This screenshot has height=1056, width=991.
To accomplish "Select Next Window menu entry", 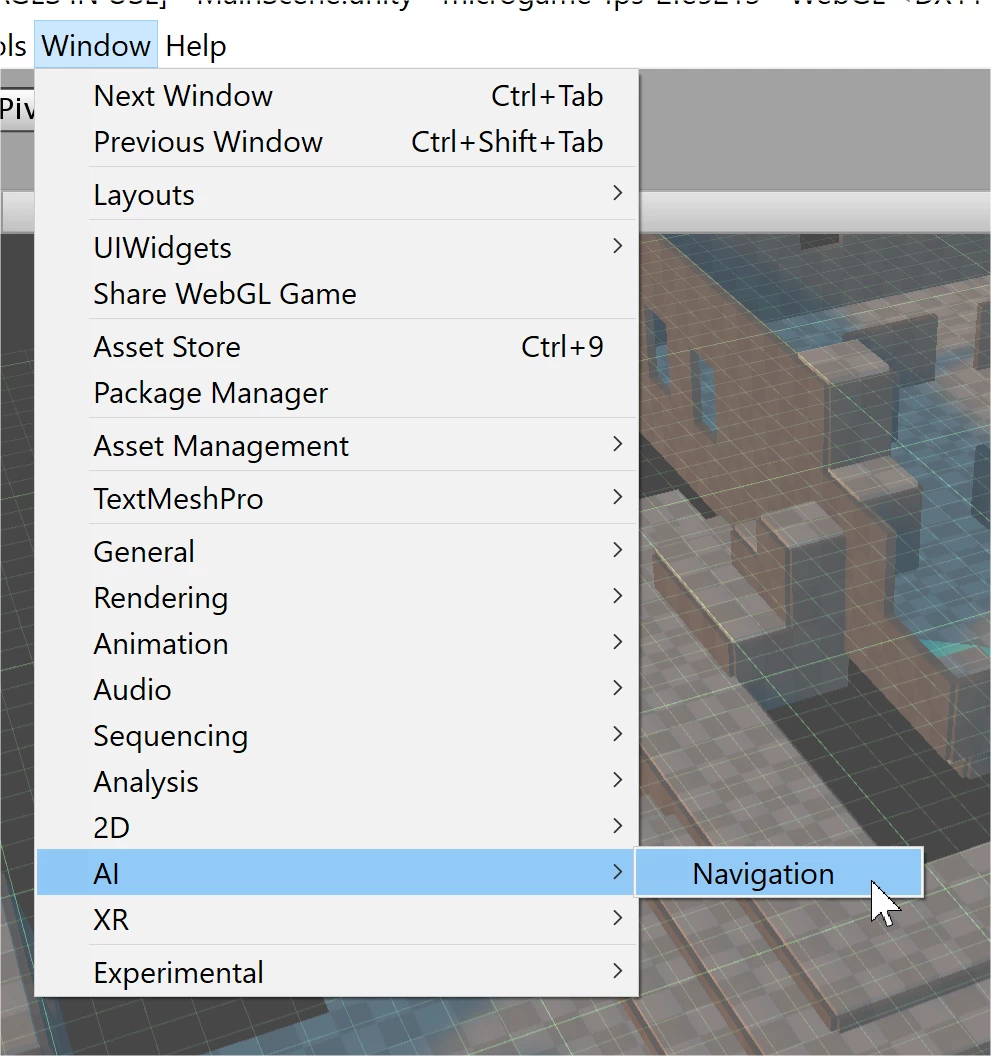I will [337, 96].
